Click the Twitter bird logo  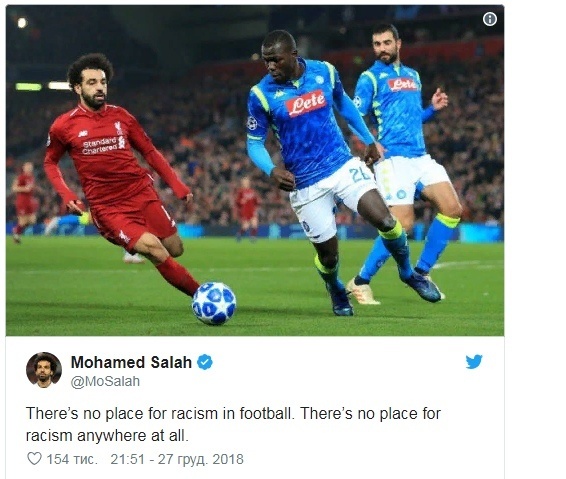click(x=474, y=362)
